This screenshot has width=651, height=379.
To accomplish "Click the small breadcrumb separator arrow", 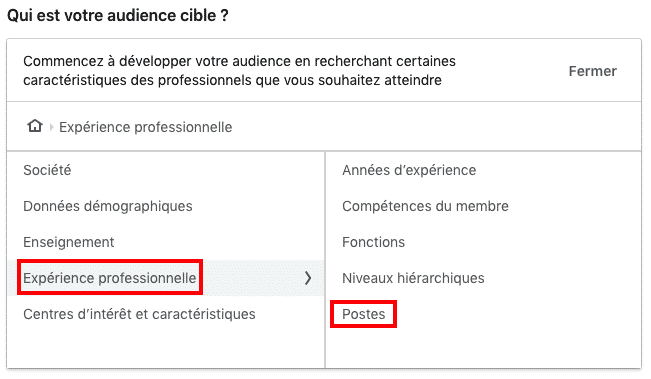I will 51,127.
